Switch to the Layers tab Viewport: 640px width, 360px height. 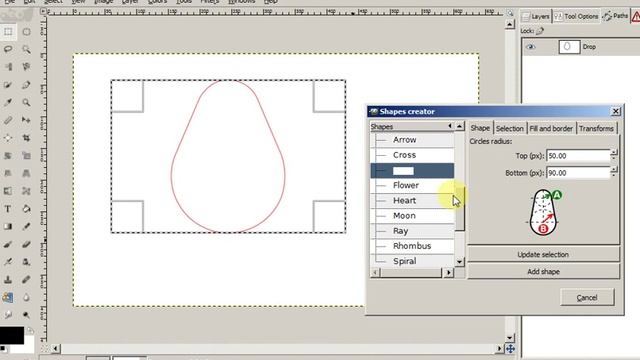click(x=536, y=16)
